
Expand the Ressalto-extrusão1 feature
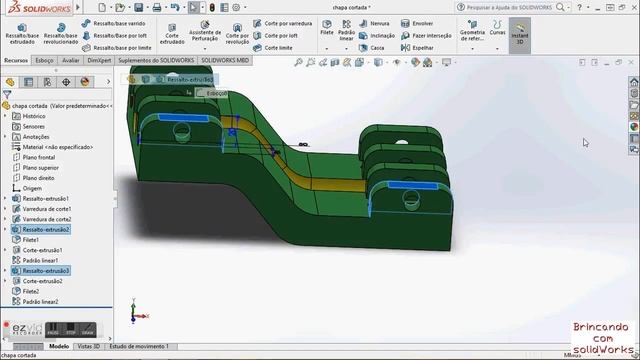[5, 198]
